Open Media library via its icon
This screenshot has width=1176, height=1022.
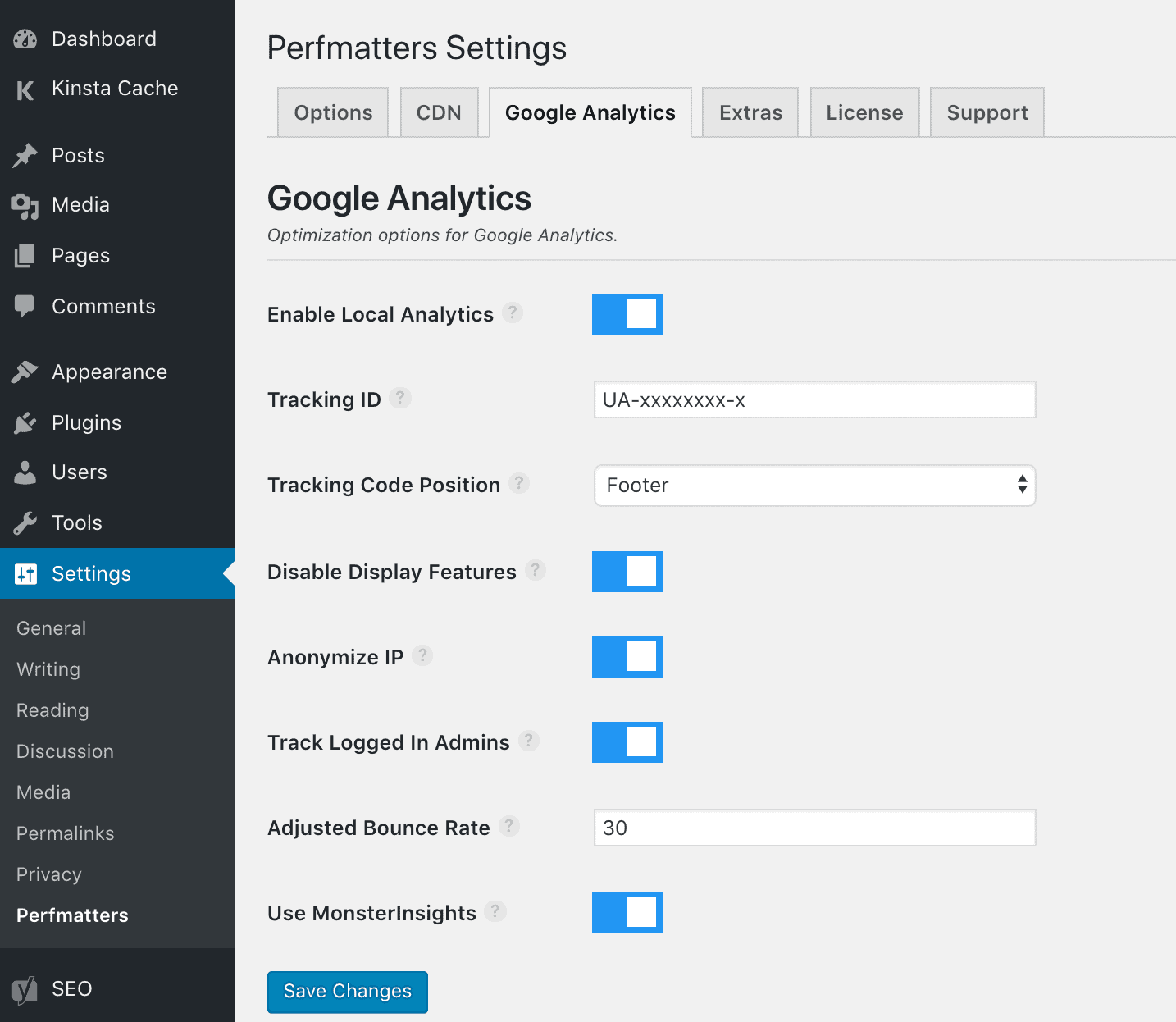coord(25,205)
